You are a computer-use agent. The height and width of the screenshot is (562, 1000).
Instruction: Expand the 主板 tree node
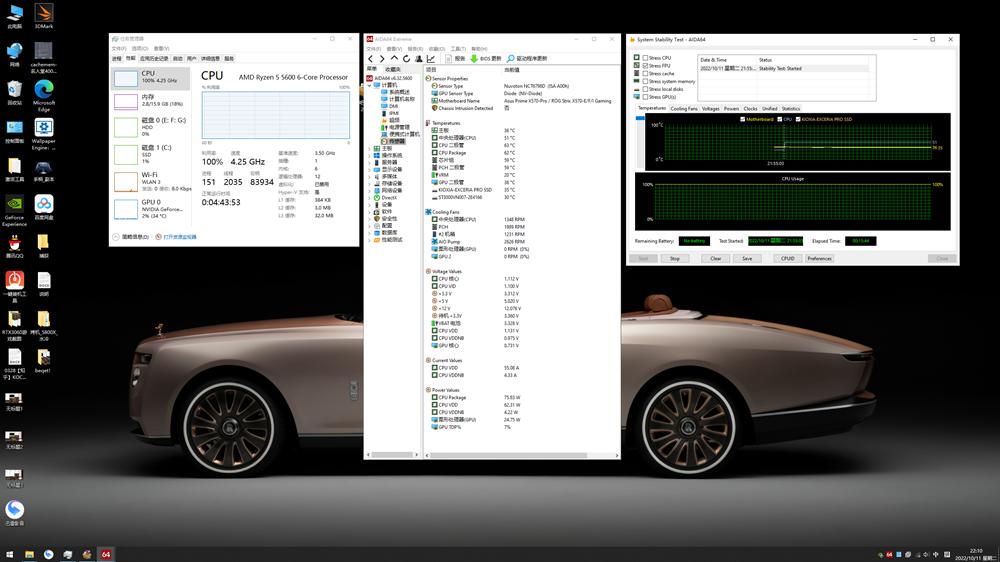[370, 148]
